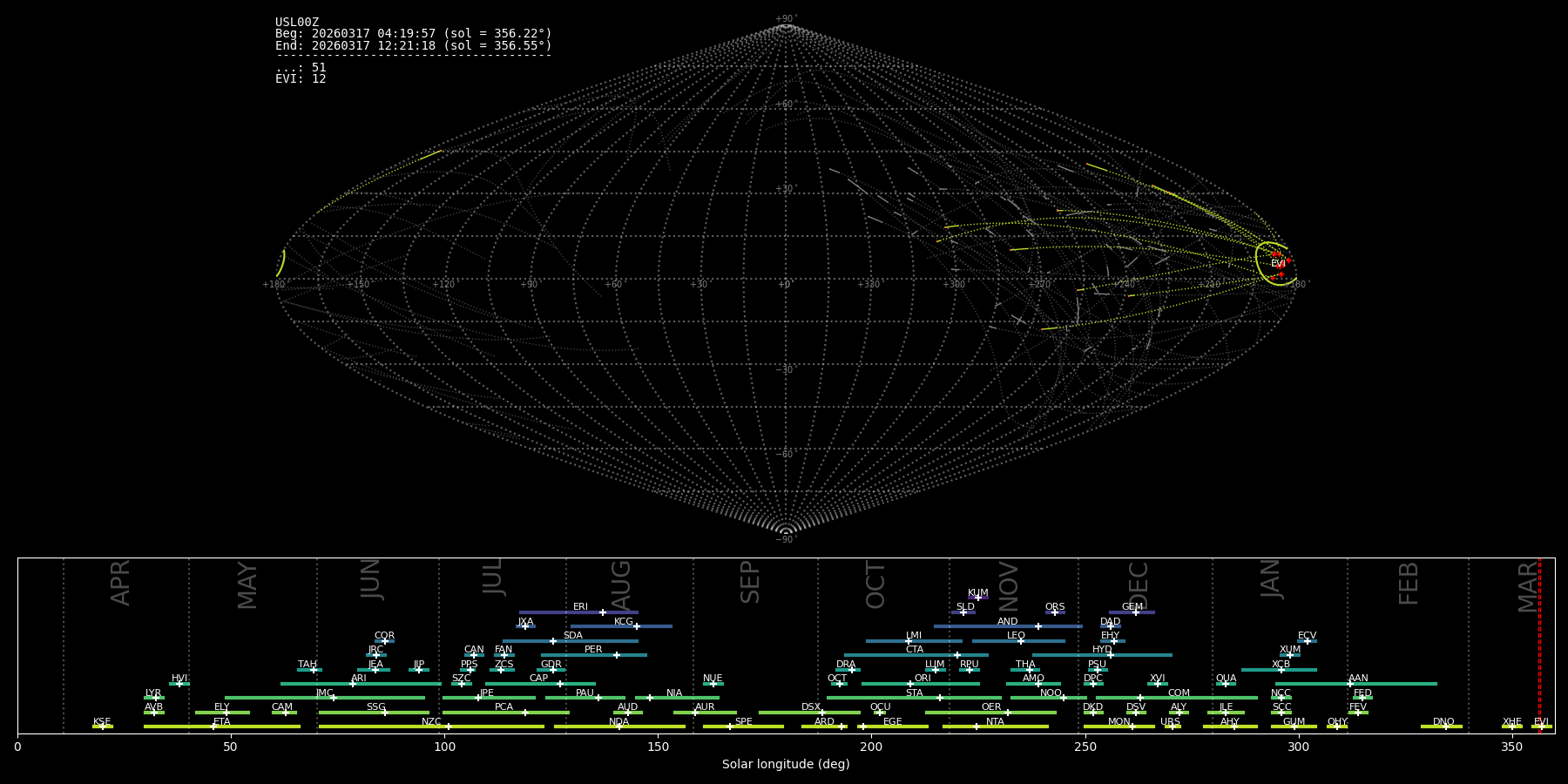Click the ERI shower label
The height and width of the screenshot is (784, 1568).
click(580, 606)
